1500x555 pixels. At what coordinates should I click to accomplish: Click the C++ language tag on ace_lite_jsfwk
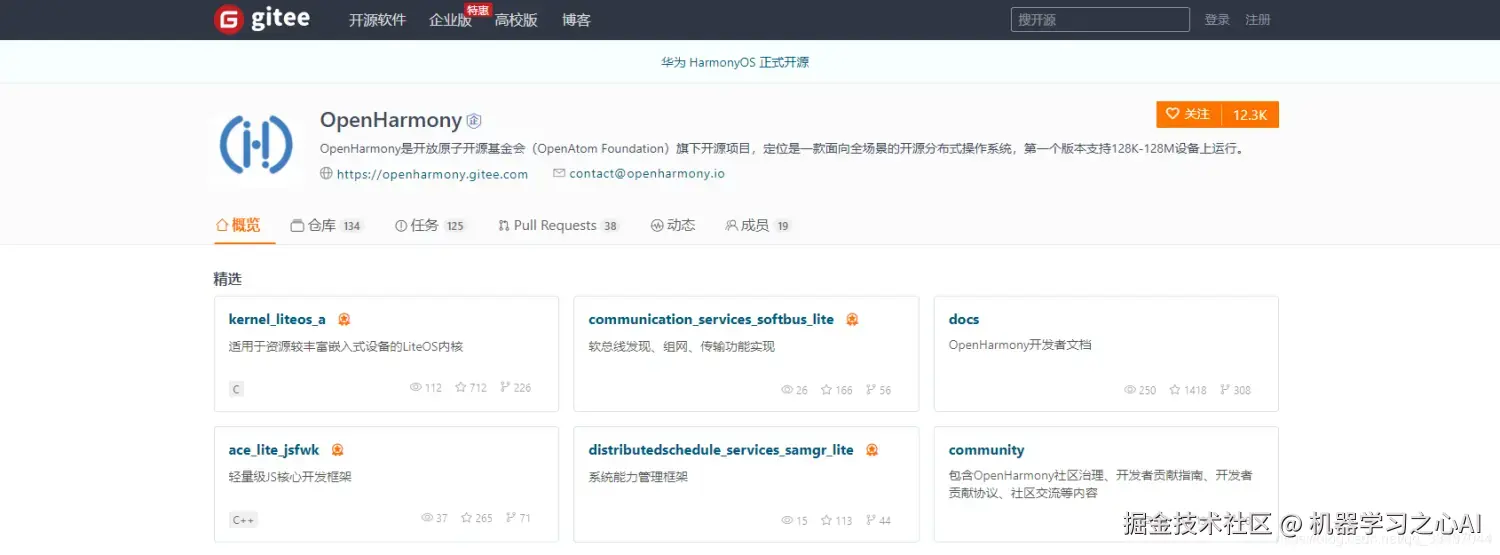[x=244, y=520]
